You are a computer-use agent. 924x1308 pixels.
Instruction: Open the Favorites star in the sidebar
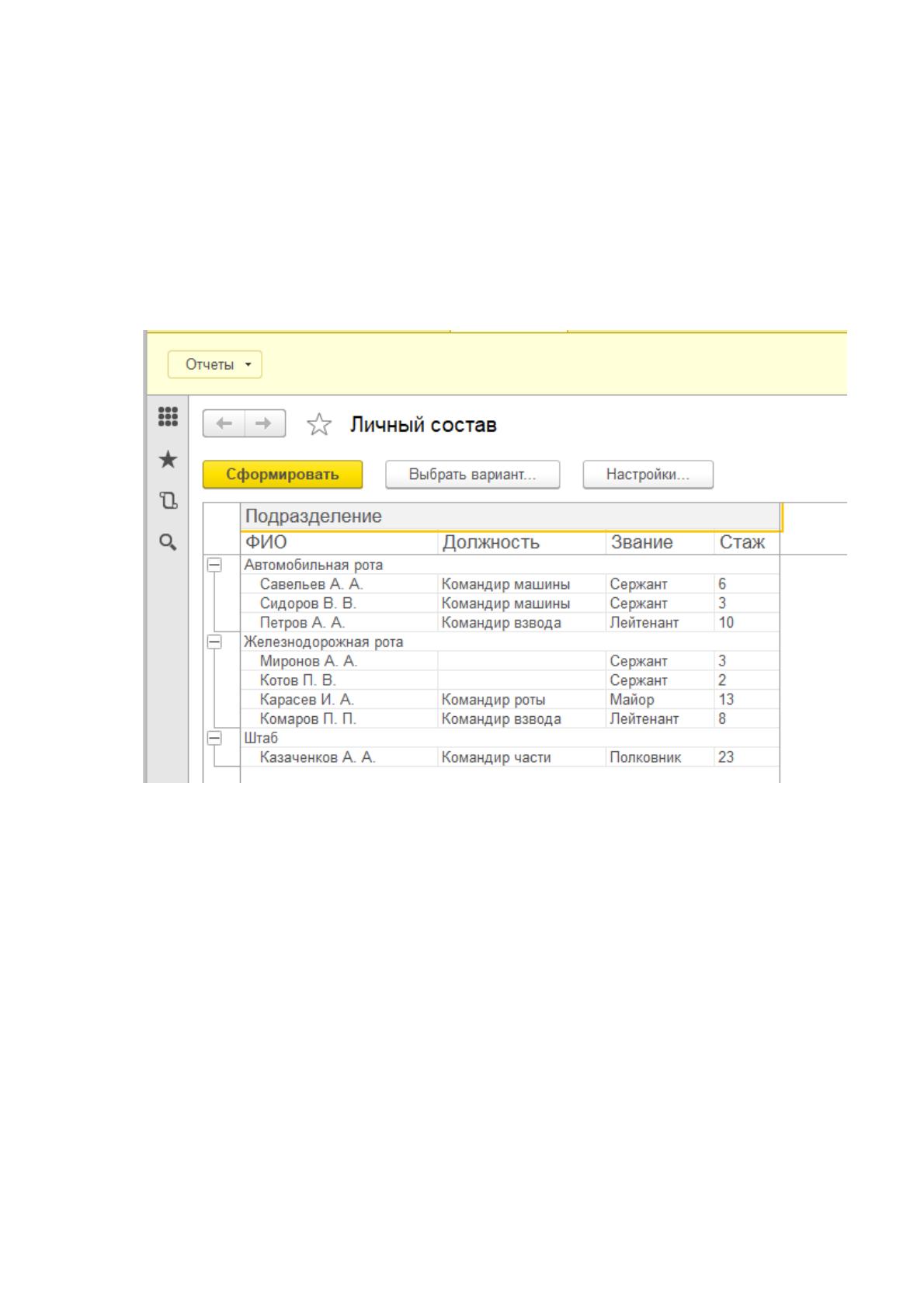pyautogui.click(x=168, y=460)
